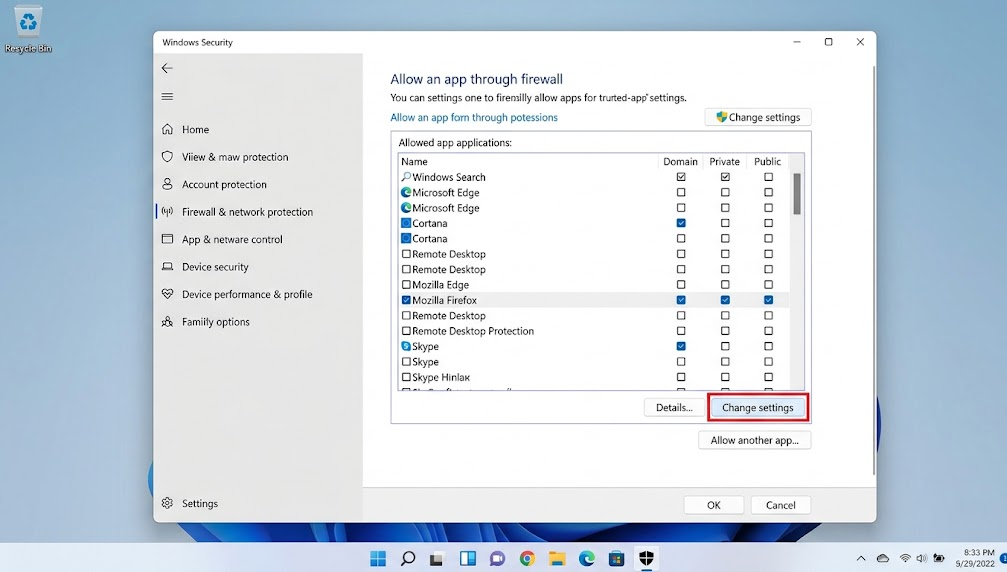This screenshot has width=1007, height=572.
Task: Uncheck Private for Windows Search
Action: coord(725,177)
